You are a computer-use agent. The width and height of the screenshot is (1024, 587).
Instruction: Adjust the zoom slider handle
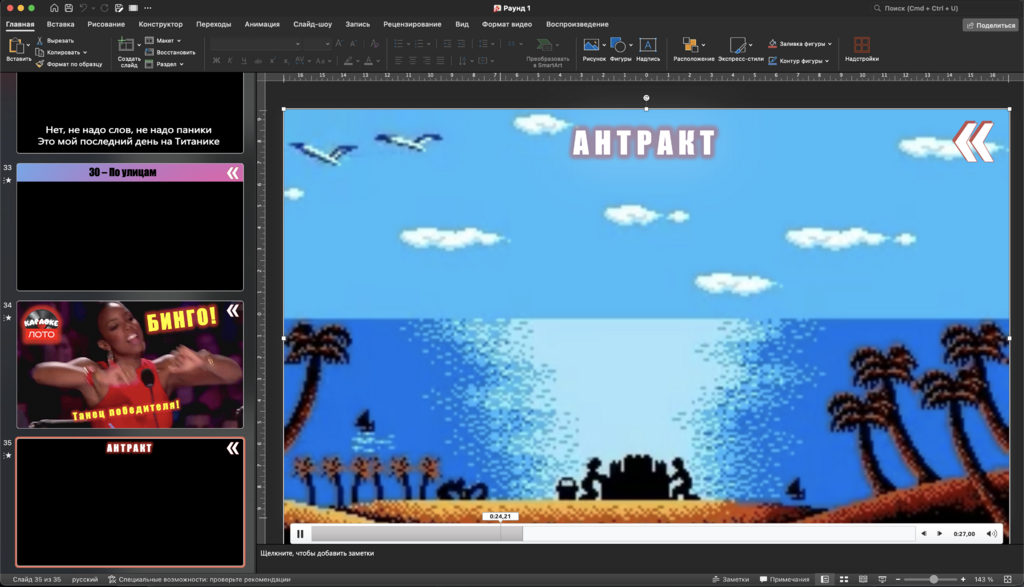click(934, 579)
